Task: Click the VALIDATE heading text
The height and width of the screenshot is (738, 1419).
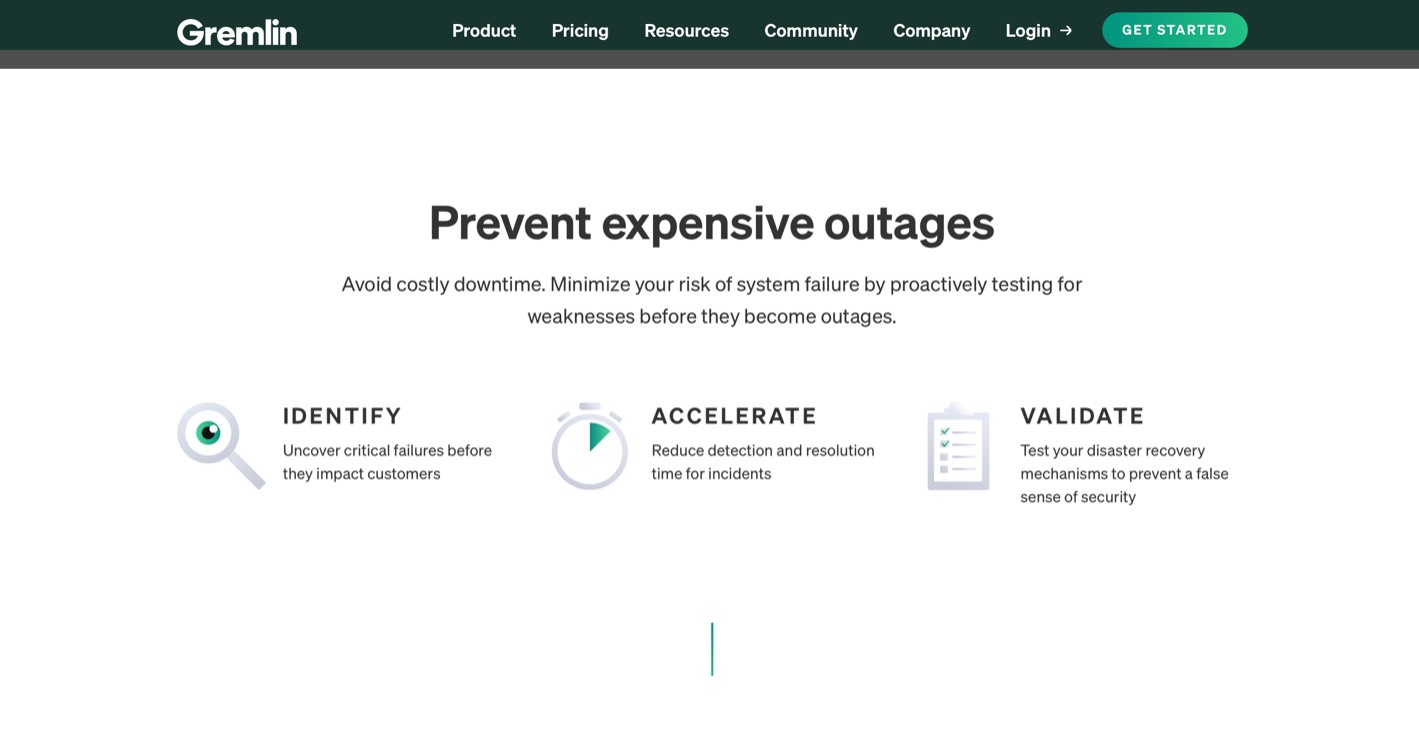Action: point(1082,416)
